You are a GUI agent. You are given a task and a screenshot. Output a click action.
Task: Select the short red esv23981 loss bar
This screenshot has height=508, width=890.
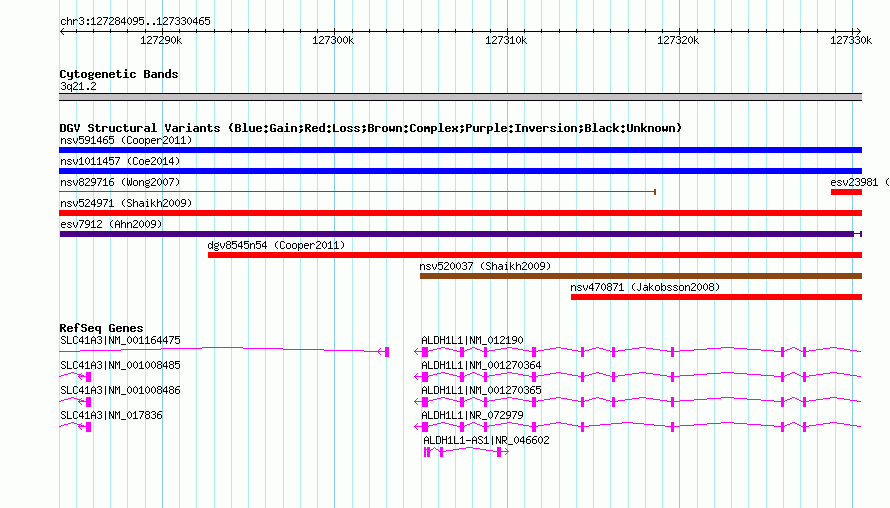[x=846, y=192]
